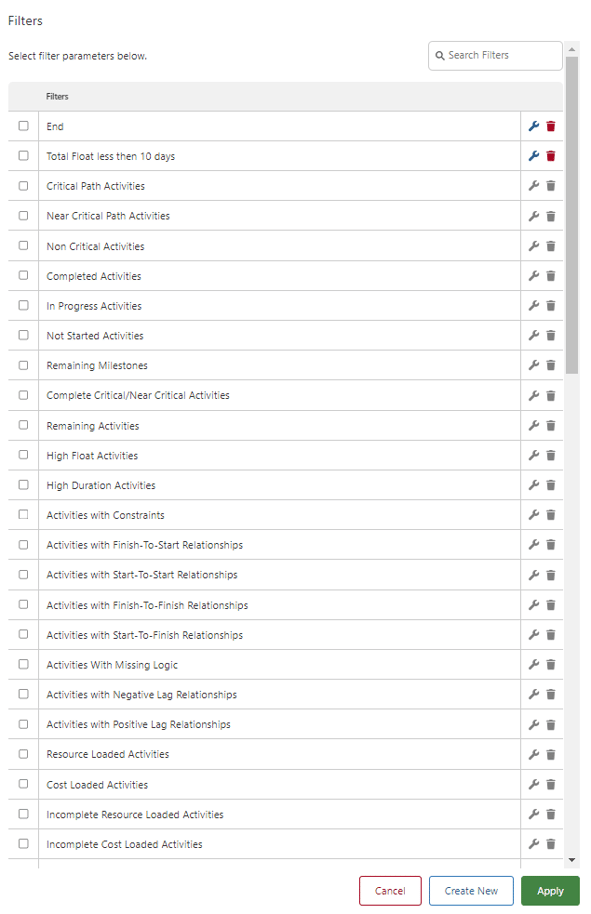591x914 pixels.
Task: Focus the Search Filters input field
Action: click(x=495, y=55)
